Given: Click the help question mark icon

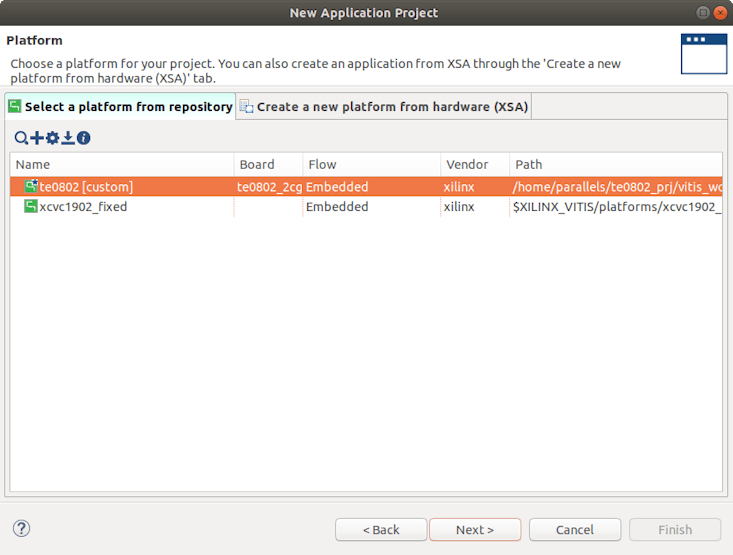Looking at the screenshot, I should pyautogui.click(x=21, y=529).
